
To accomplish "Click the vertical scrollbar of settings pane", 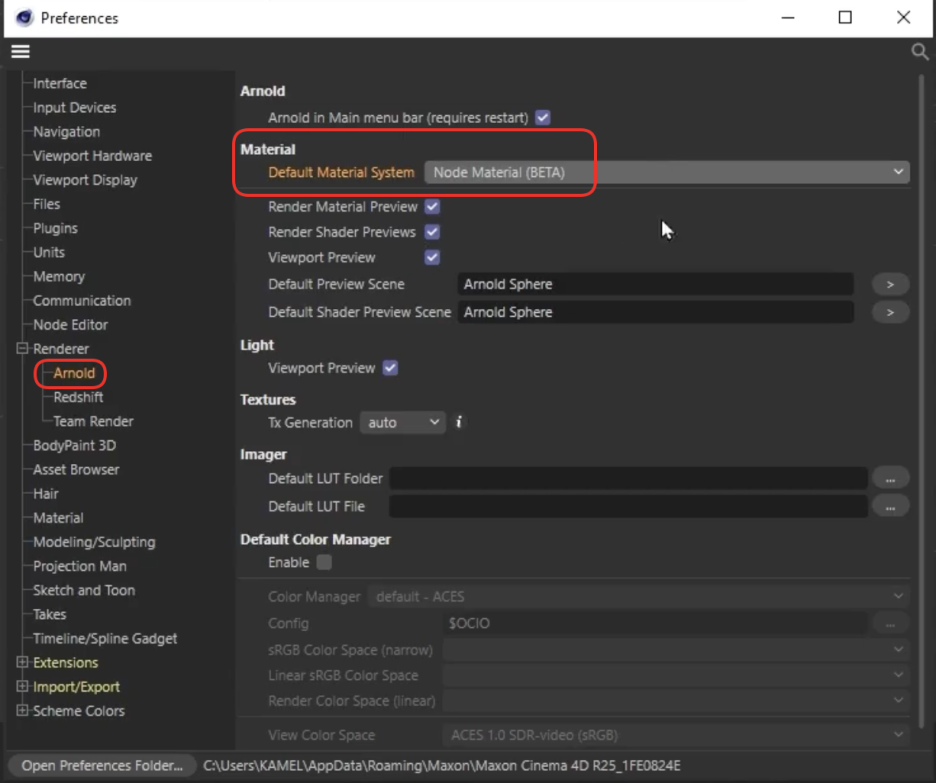I will point(922,400).
